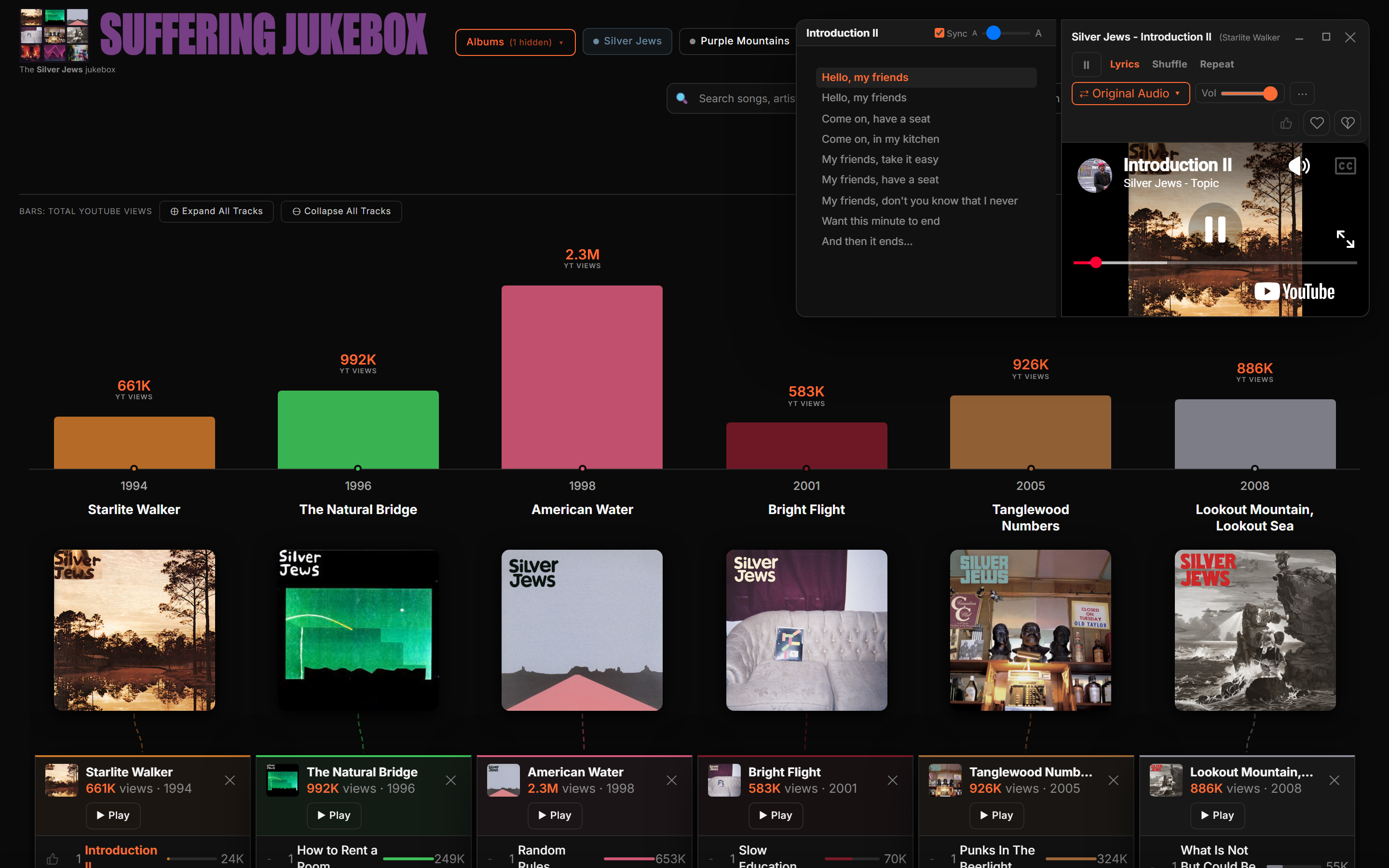Play the Tanglewood Numbers album
1389x868 pixels.
[996, 815]
